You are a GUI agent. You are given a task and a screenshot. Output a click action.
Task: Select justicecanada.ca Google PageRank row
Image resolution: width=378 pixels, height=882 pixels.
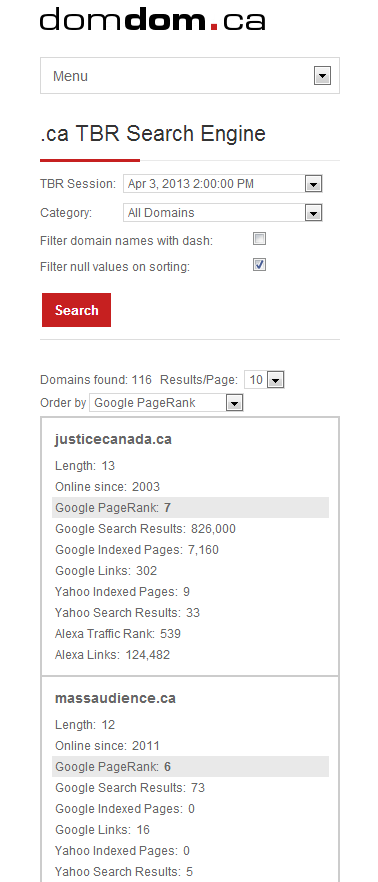[190, 508]
